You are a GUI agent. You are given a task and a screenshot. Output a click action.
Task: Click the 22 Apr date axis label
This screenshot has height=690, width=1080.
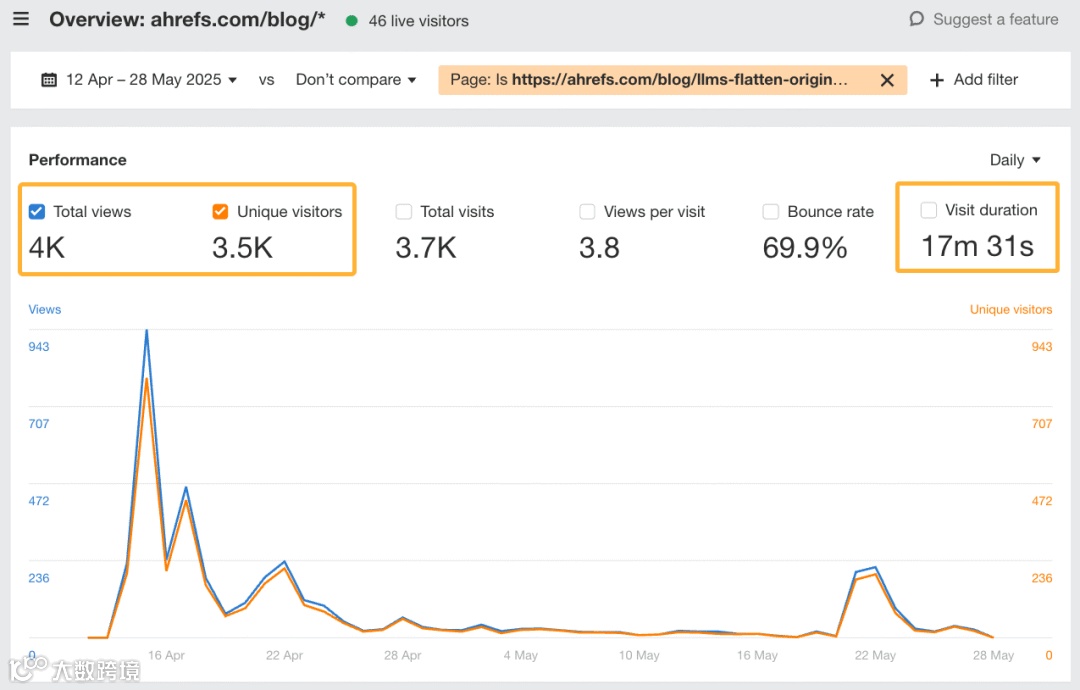pyautogui.click(x=284, y=655)
